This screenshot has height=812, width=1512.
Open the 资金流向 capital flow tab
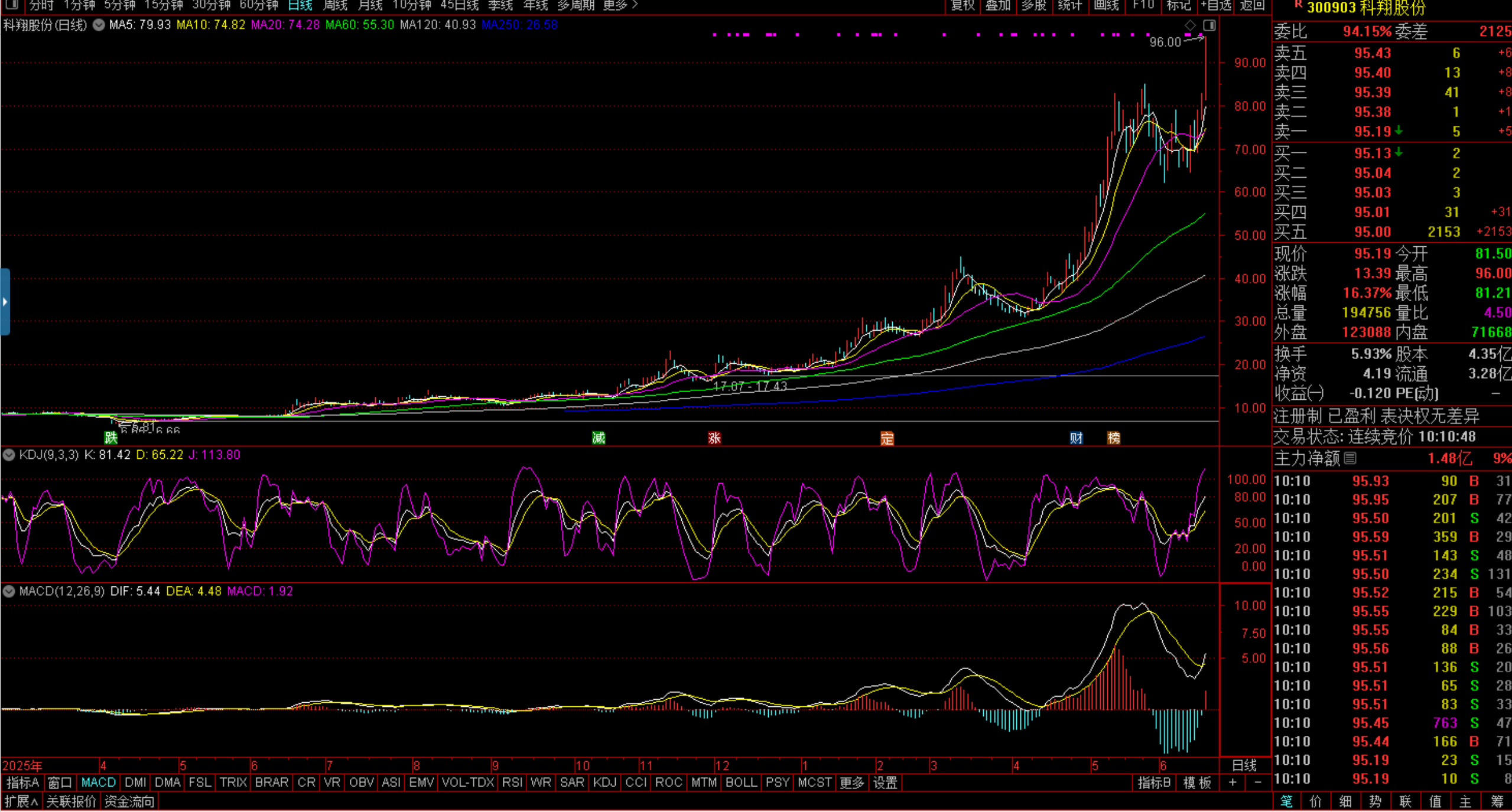[129, 801]
